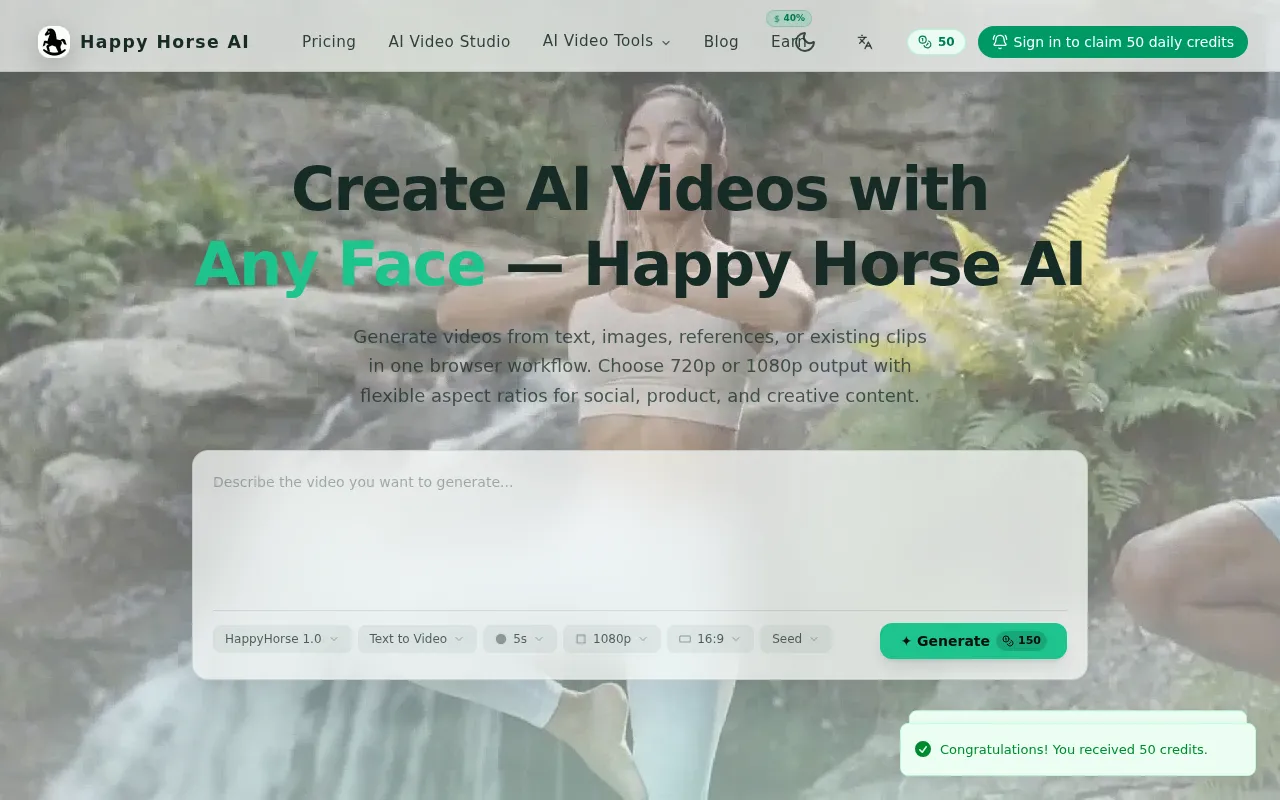Open the HappyHorse 1.0 model dropdown
Viewport: 1280px width, 800px height.
(282, 639)
